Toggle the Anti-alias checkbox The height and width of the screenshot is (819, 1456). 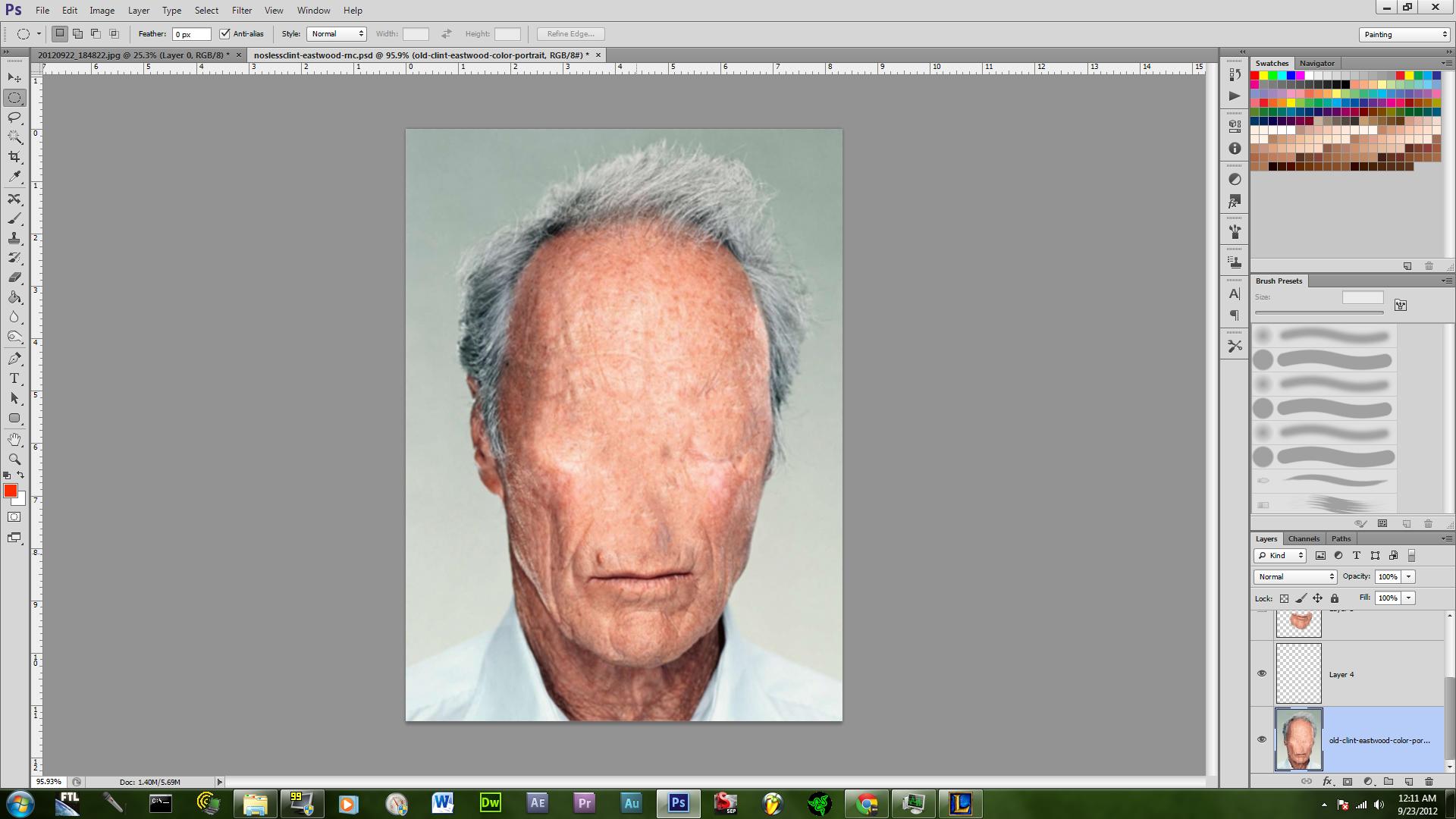pyautogui.click(x=224, y=33)
